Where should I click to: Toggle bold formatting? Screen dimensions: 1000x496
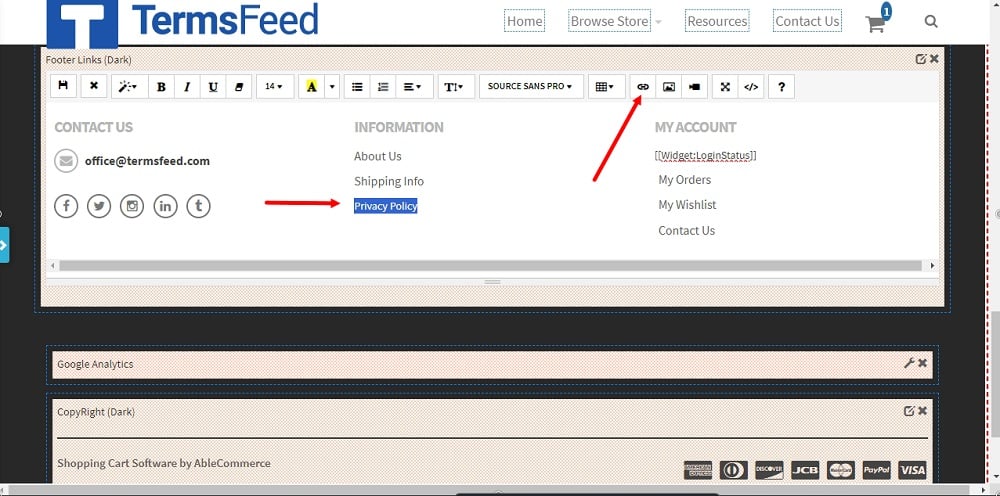pyautogui.click(x=161, y=87)
